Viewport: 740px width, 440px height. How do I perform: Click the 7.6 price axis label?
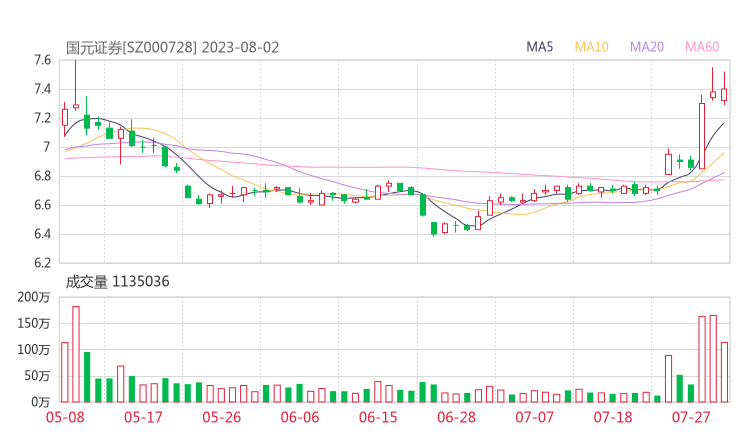tap(42, 60)
